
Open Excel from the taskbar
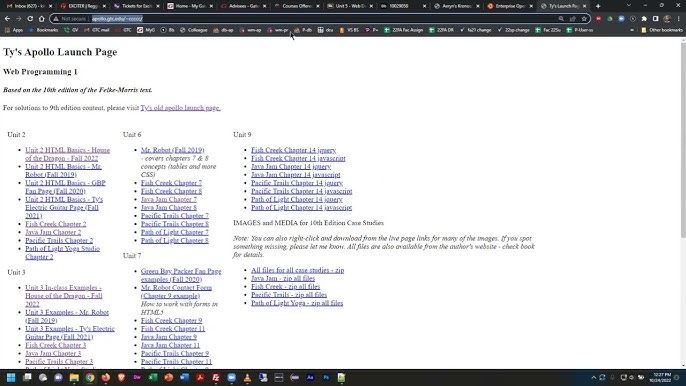click(x=153, y=377)
